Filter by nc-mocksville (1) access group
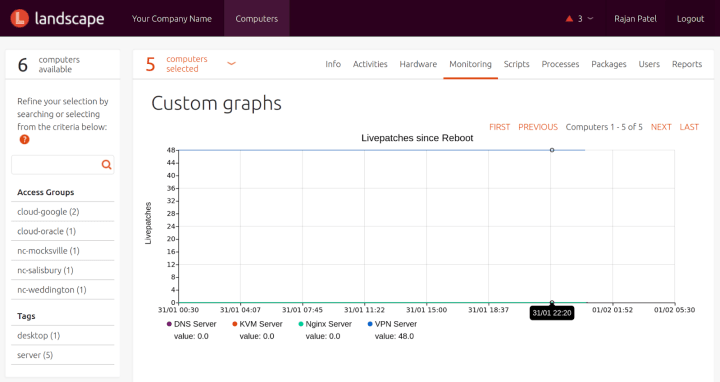The width and height of the screenshot is (720, 382). point(48,251)
